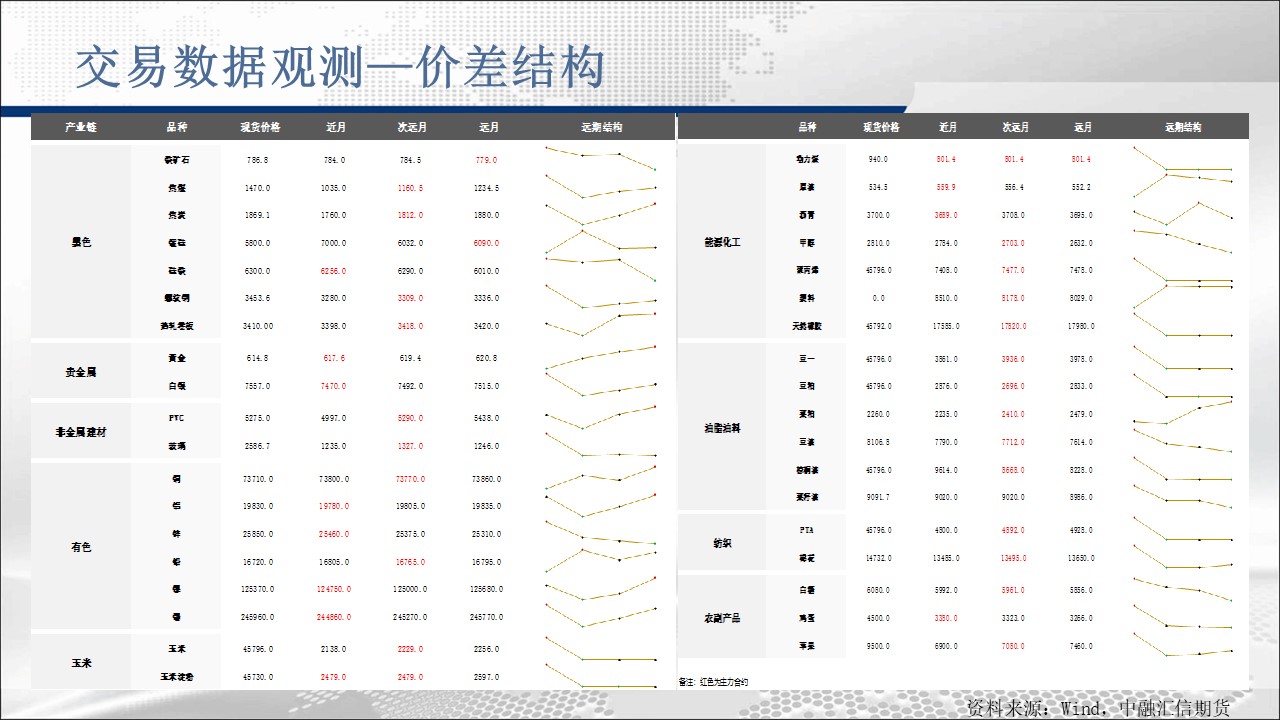Select the 贵金属 category cell
Image resolution: width=1280 pixels, height=720 pixels.
80,372
